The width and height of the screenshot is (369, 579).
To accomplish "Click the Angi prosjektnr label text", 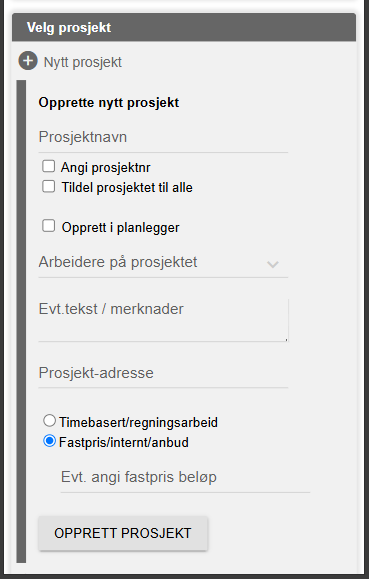I will point(106,168).
